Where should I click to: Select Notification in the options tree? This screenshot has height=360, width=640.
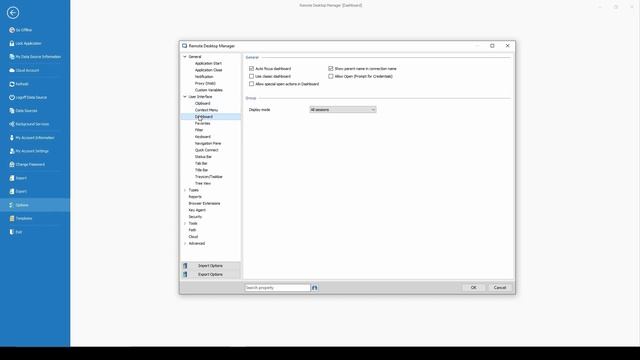pyautogui.click(x=204, y=77)
